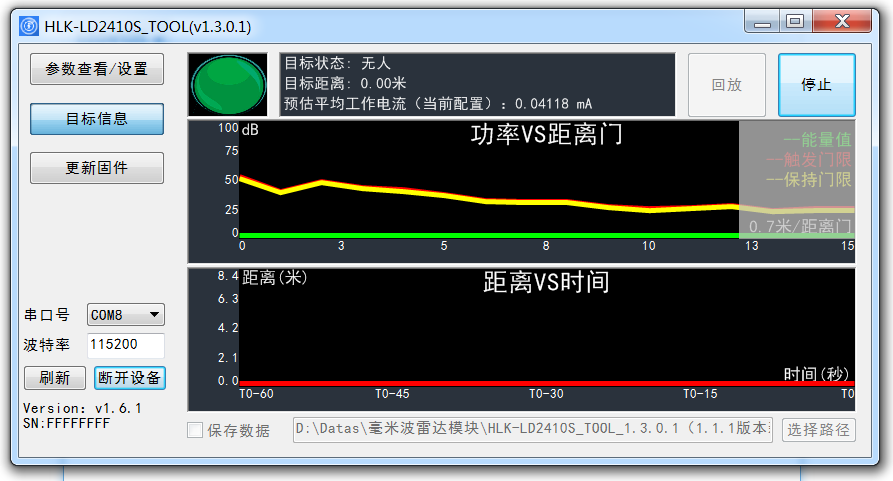This screenshot has width=893, height=481.
Task: Click the 触发门限 legend entry
Action: point(809,159)
